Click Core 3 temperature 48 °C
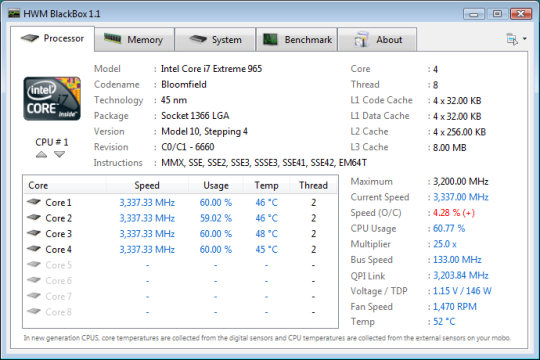540x360 pixels. pyautogui.click(x=266, y=234)
